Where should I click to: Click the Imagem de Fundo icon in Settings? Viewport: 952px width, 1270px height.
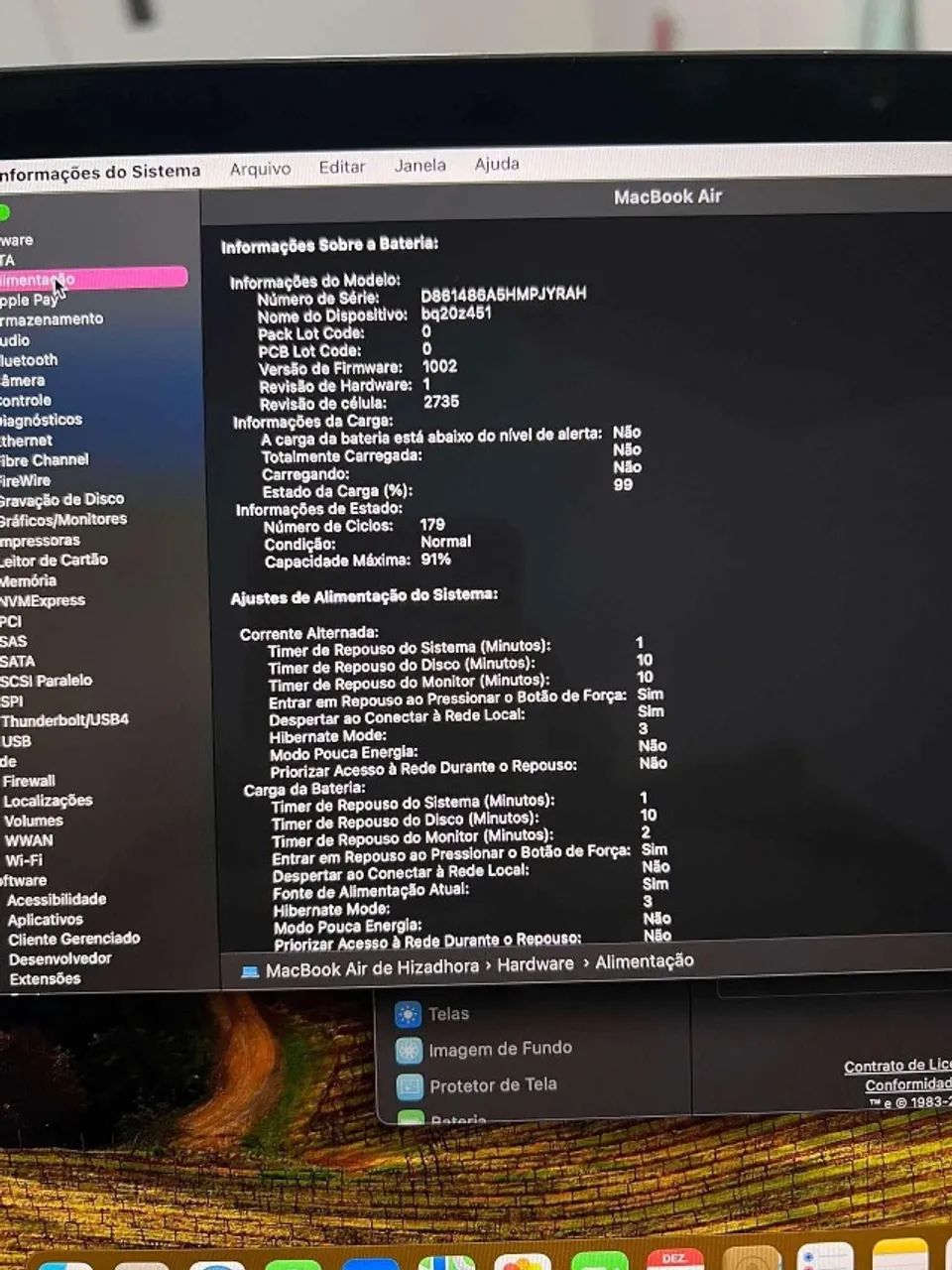tap(409, 1051)
